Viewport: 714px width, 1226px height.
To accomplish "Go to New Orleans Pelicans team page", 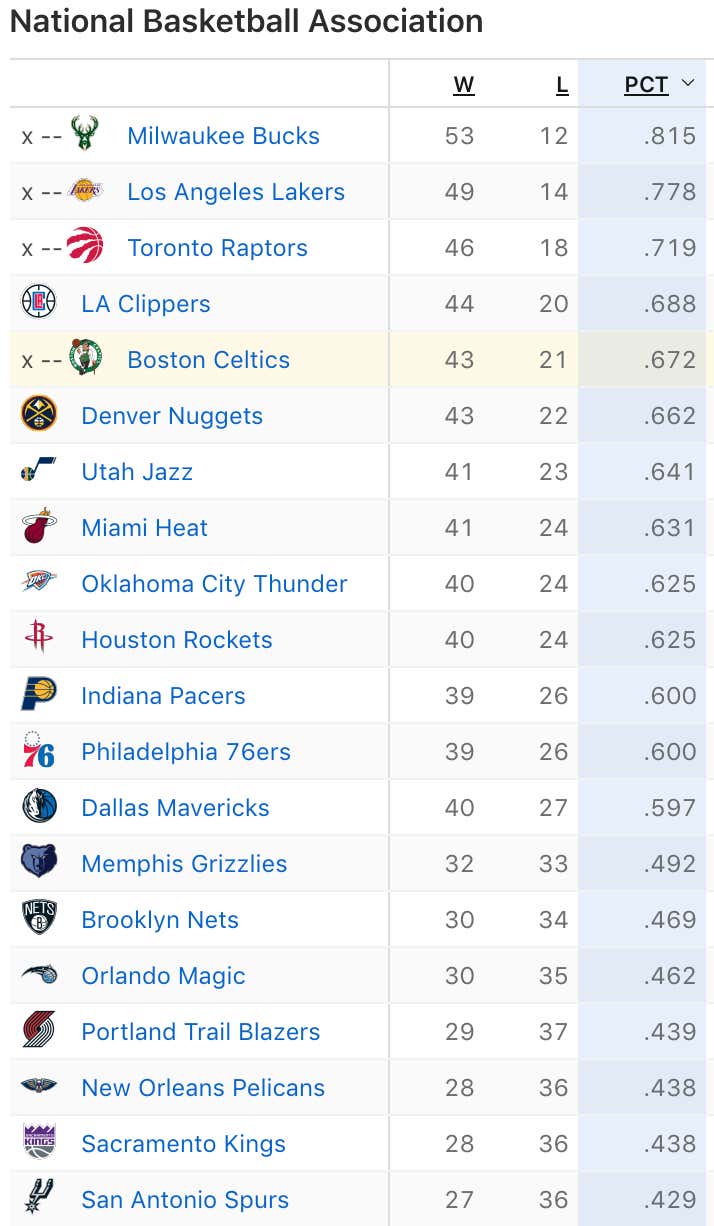I will tap(203, 1088).
